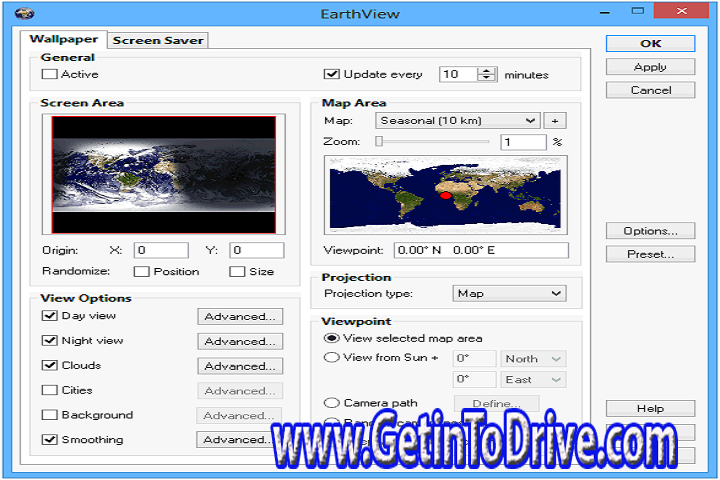Toggle the Clouds checkbox
This screenshot has width=720, height=480.
coord(49,365)
